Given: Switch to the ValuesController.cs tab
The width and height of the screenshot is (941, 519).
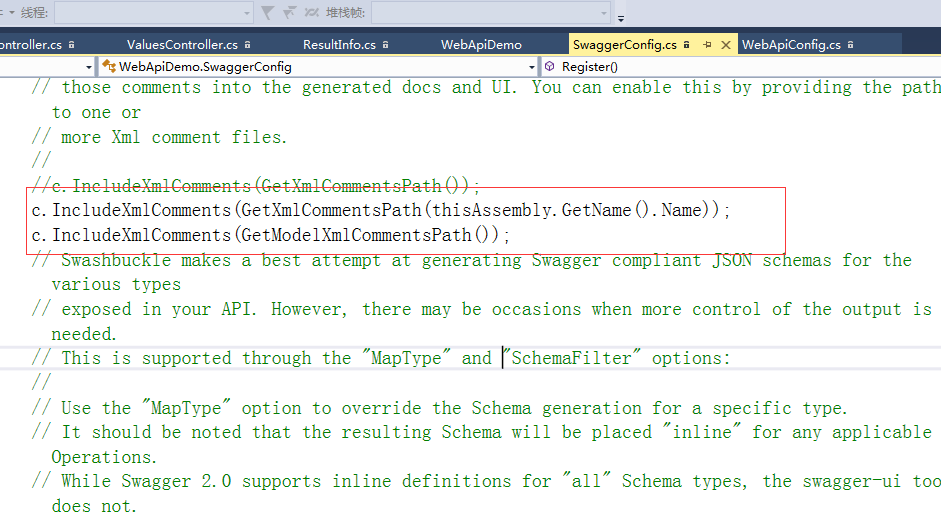Looking at the screenshot, I should 182,45.
